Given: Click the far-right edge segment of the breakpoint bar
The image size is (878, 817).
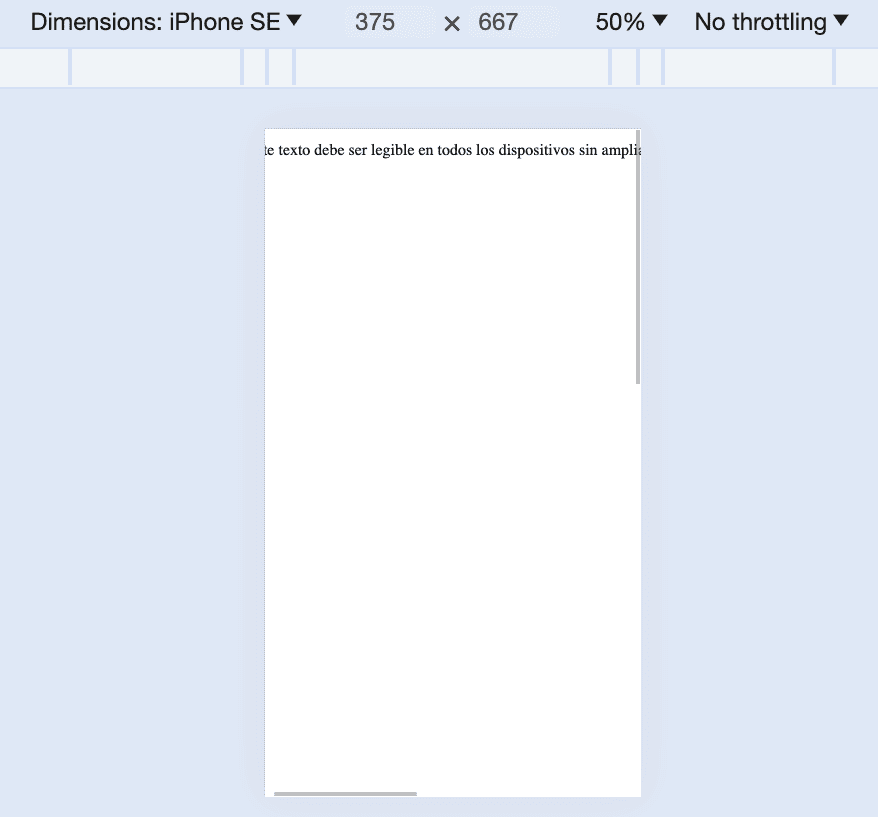Looking at the screenshot, I should tap(856, 68).
